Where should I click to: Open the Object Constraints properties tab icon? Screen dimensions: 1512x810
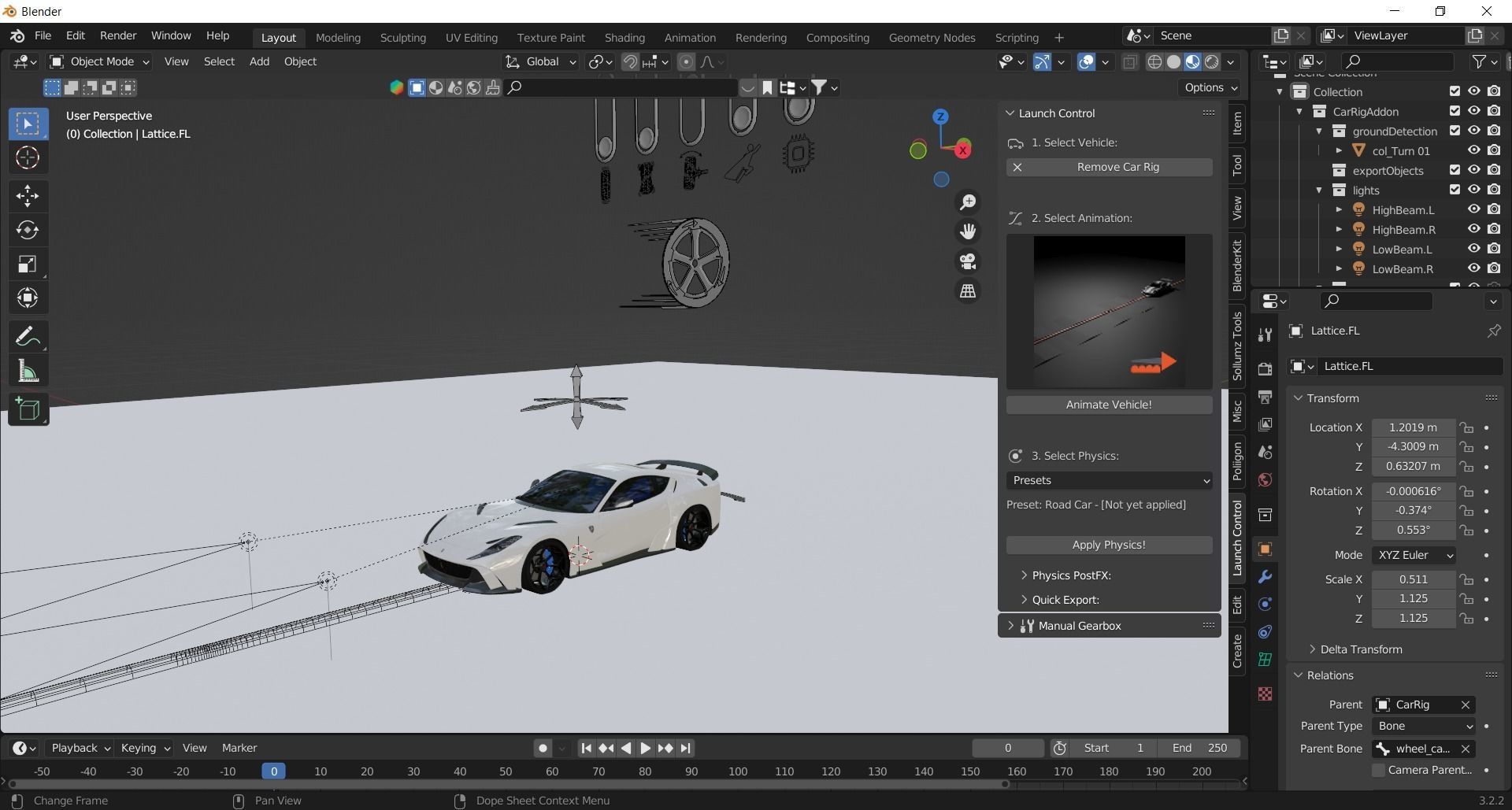click(1265, 632)
